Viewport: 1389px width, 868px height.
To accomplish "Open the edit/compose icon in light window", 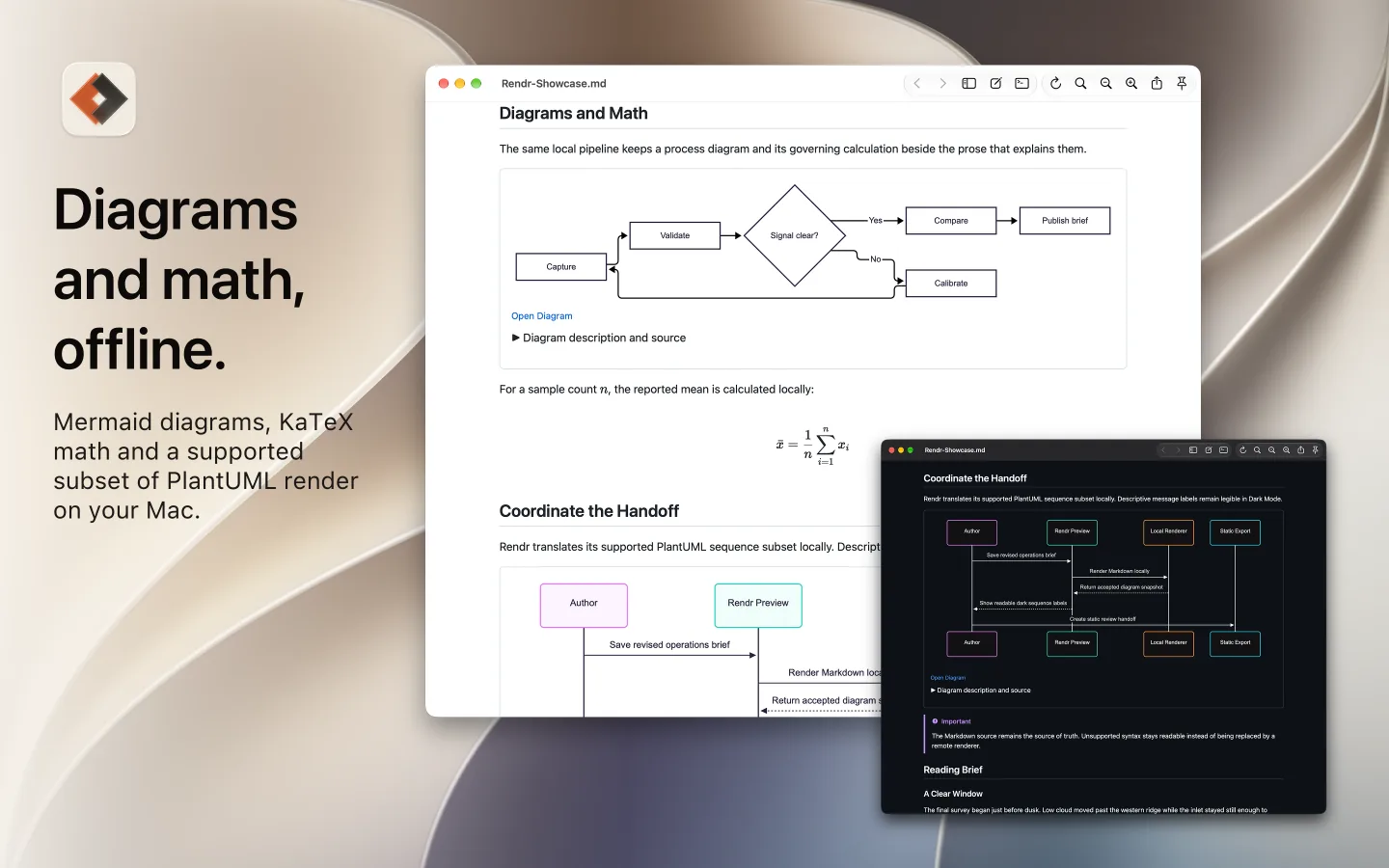I will (995, 84).
